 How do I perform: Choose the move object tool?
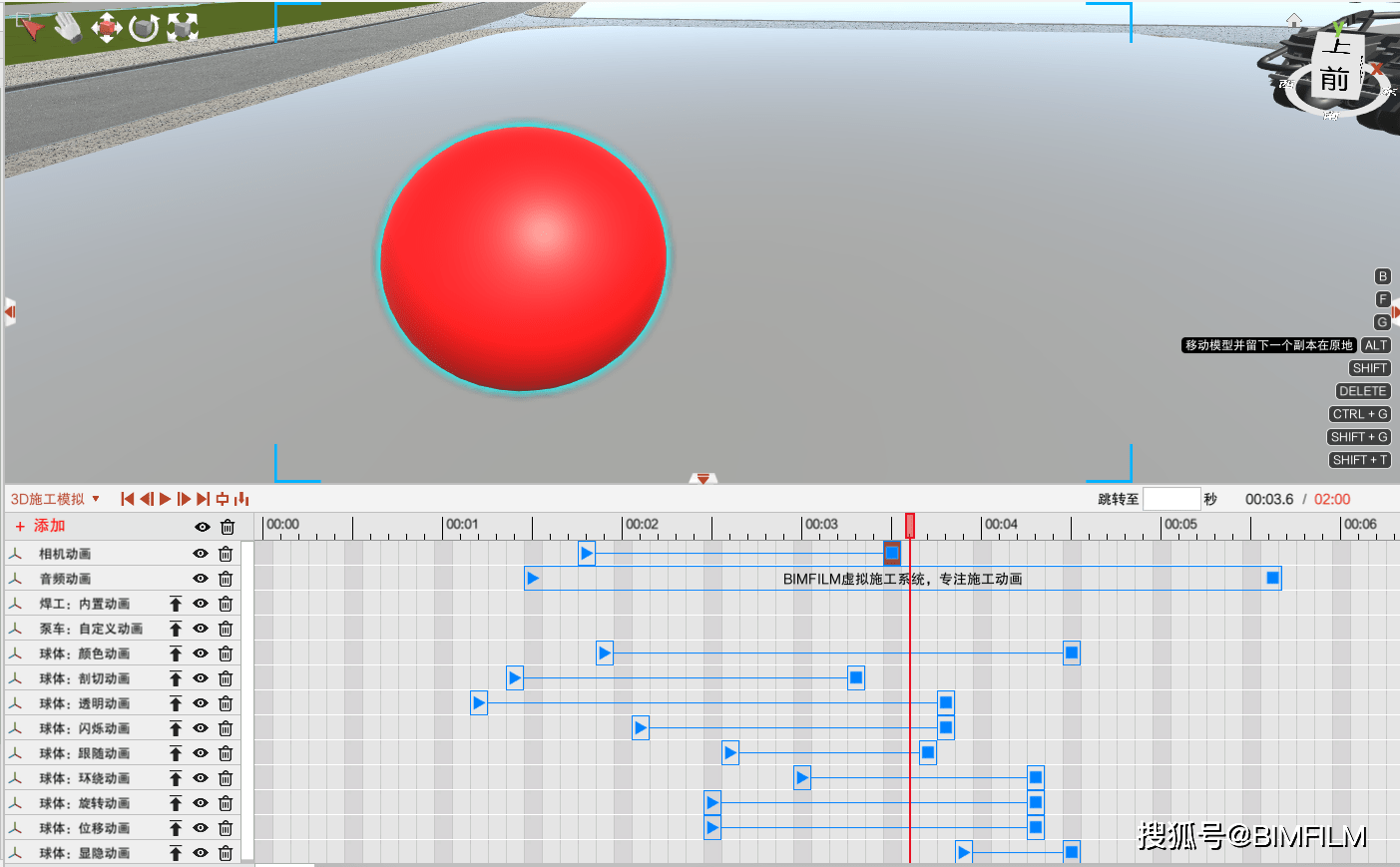point(107,27)
